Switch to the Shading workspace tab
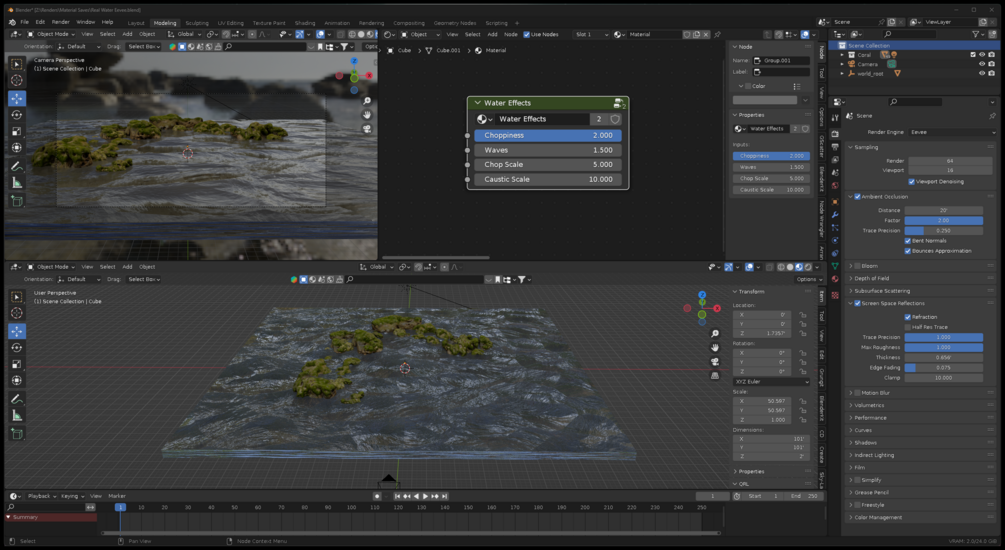 click(x=304, y=22)
